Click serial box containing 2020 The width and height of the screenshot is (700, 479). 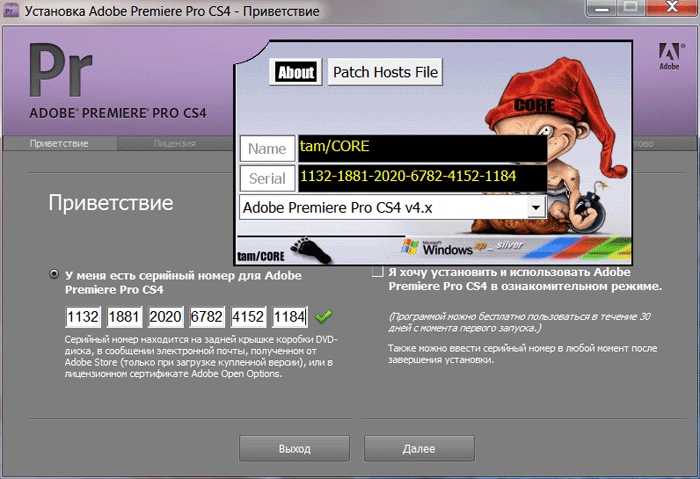[x=166, y=317]
